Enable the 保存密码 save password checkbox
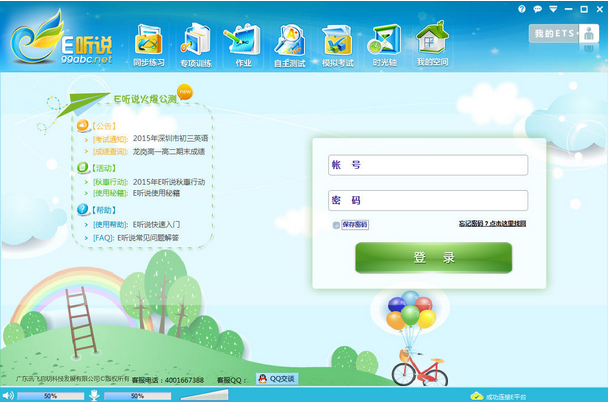The height and width of the screenshot is (402, 608). pyautogui.click(x=337, y=225)
